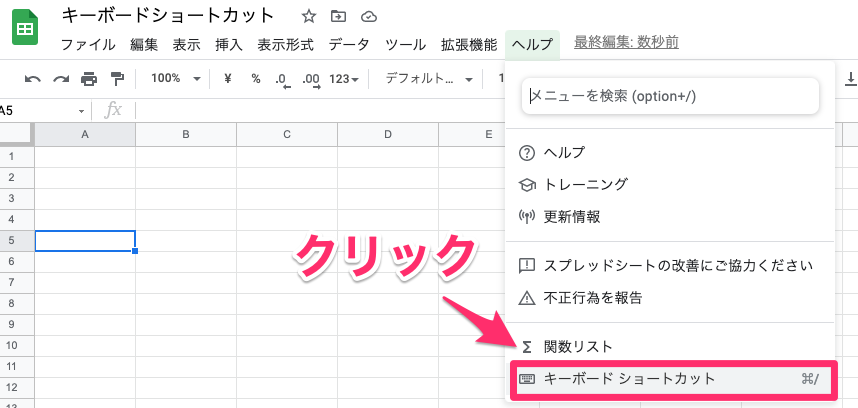
Task: Expand the 123 number format dropdown
Action: pyautogui.click(x=343, y=79)
